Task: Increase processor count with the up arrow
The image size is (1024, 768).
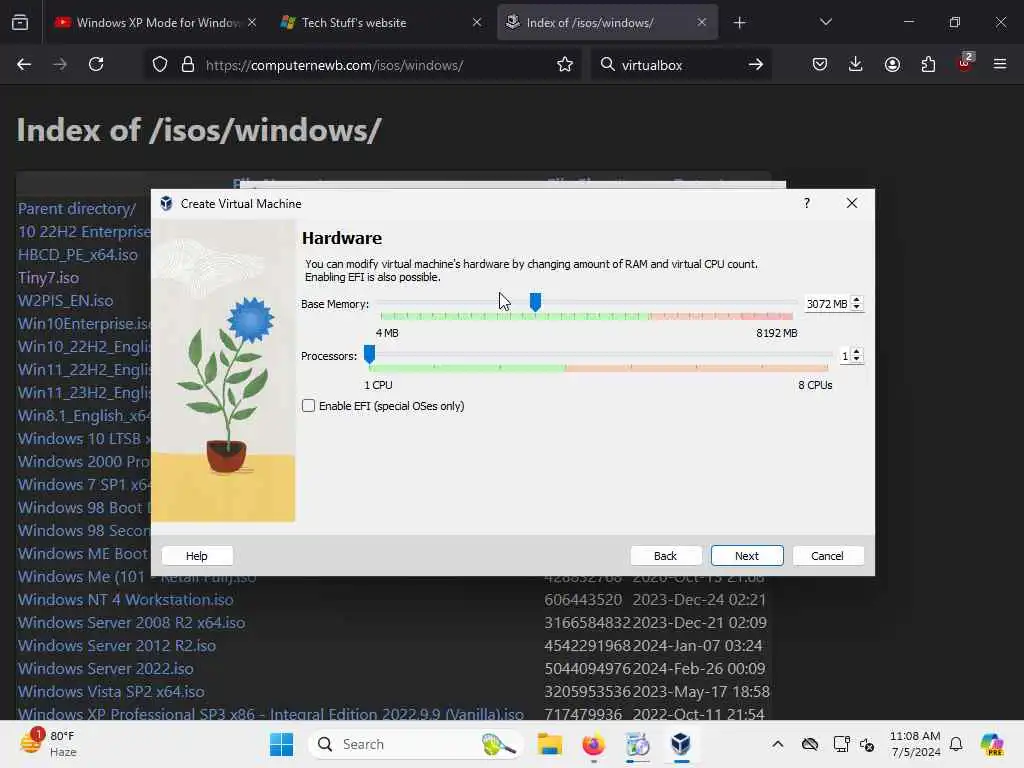Action: [857, 352]
